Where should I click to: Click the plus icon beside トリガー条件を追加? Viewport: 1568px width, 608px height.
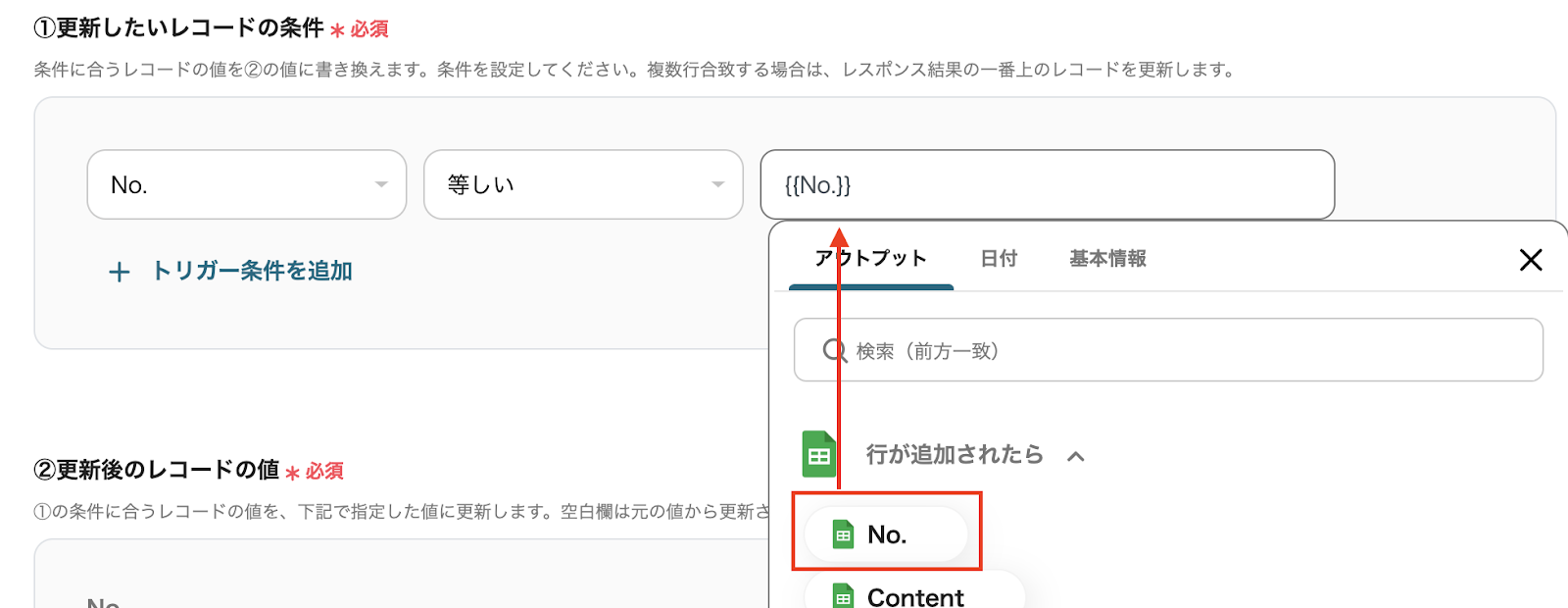[x=119, y=272]
